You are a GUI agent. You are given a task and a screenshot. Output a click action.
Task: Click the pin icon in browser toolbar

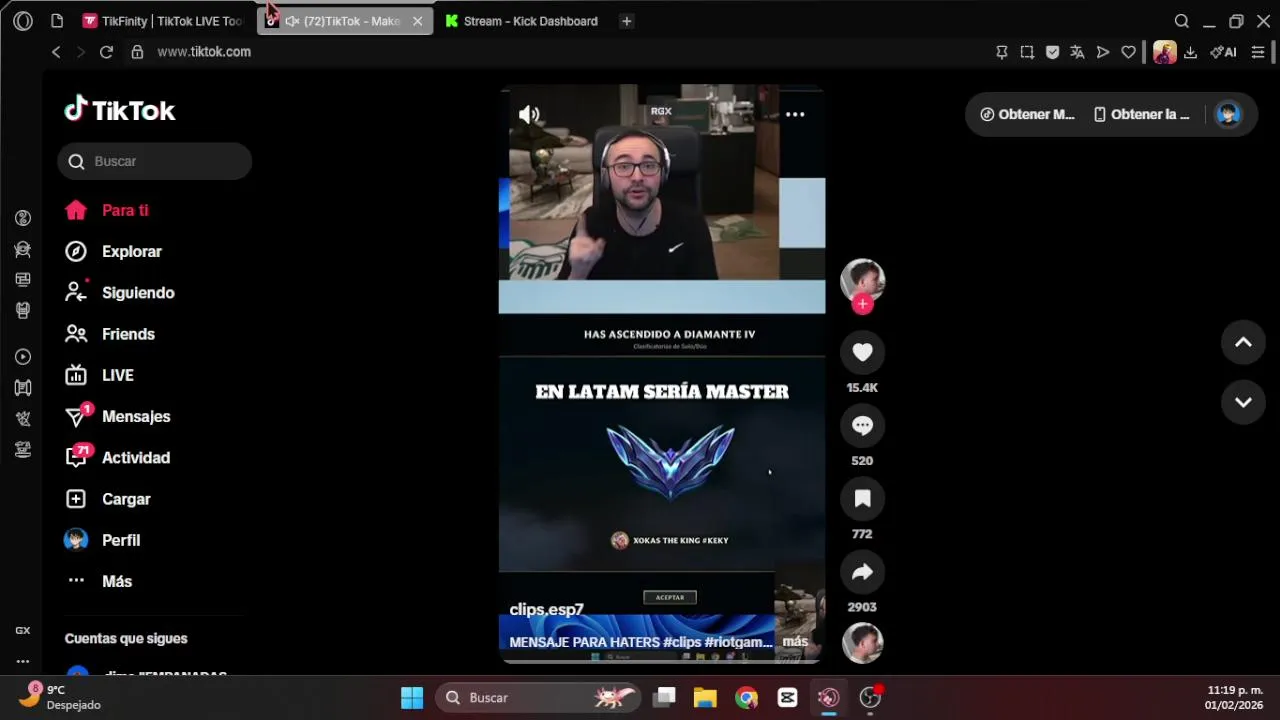1001,52
